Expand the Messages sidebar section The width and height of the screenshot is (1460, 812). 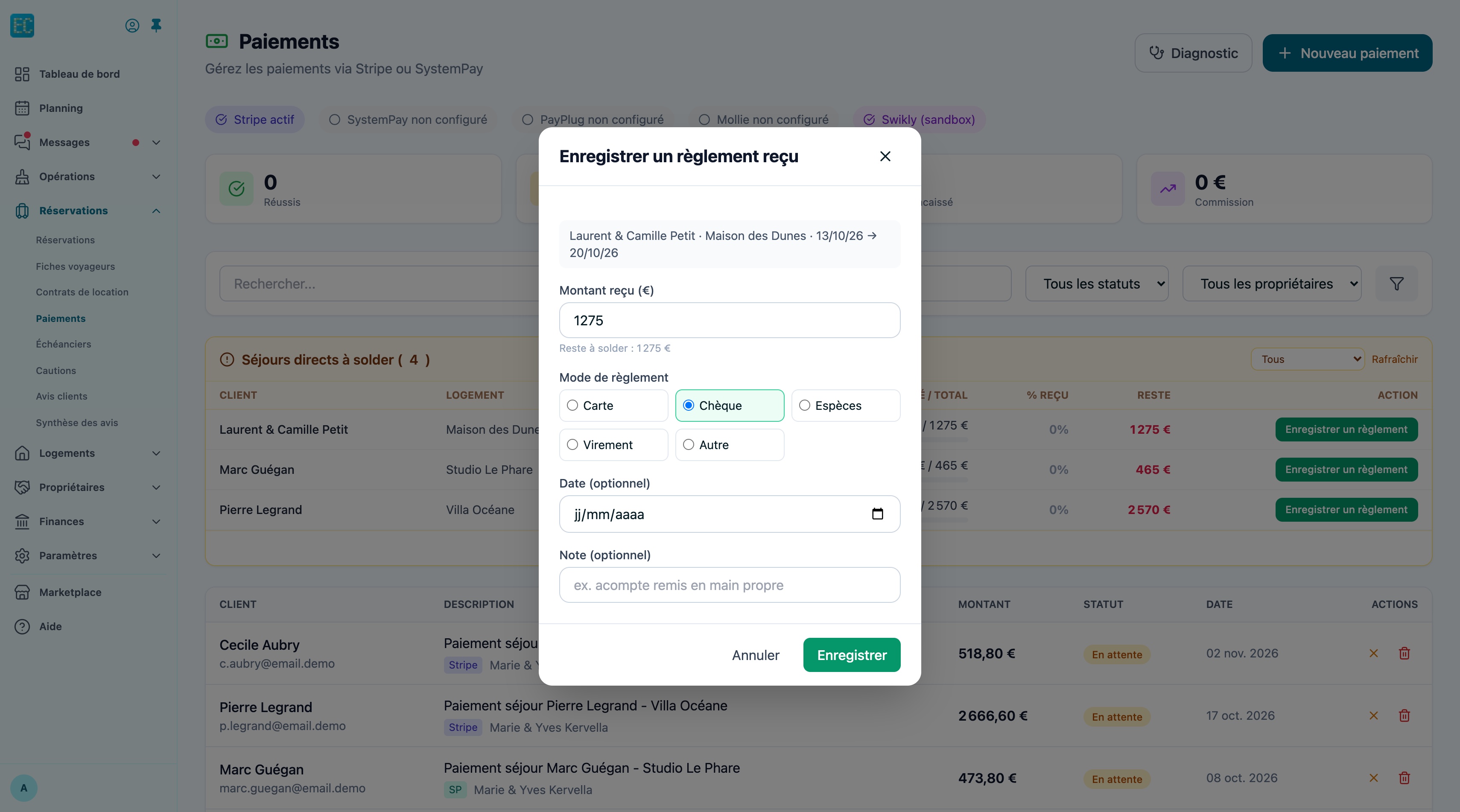pos(156,142)
